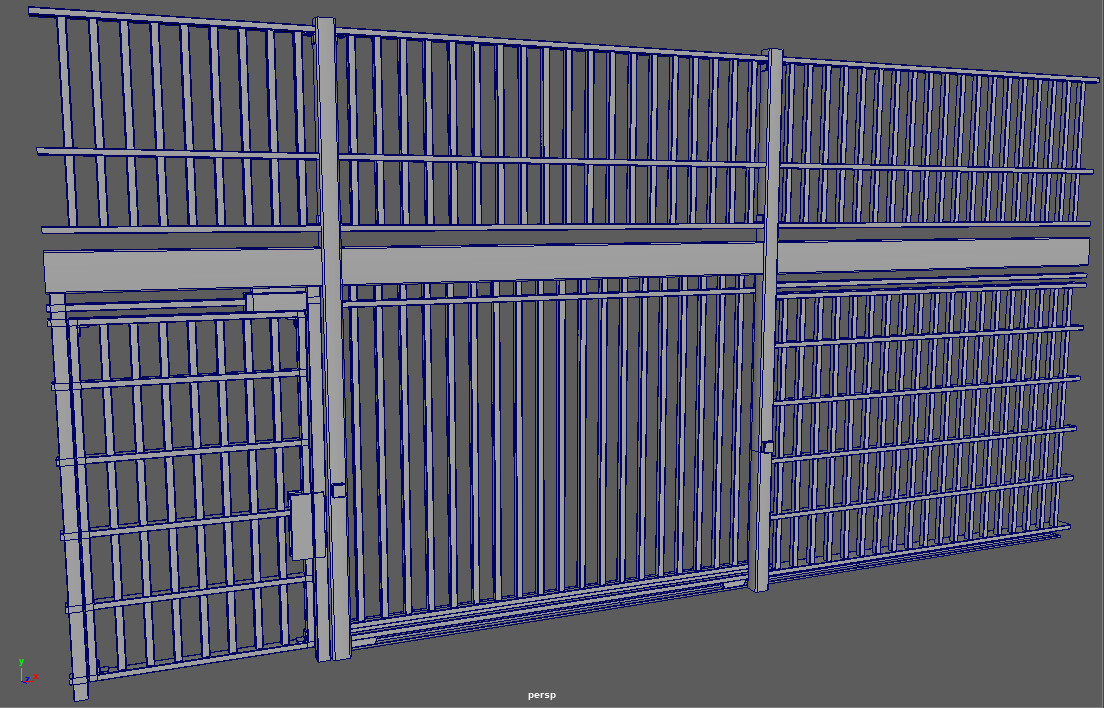This screenshot has width=1104, height=708.
Task: Select the thicker lower segment of the right post
Action: (x=758, y=519)
